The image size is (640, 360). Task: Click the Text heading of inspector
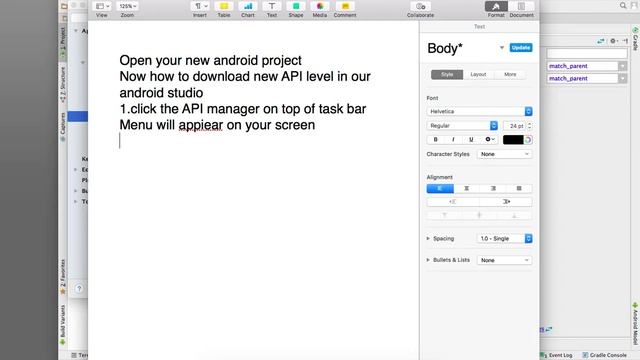point(479,27)
